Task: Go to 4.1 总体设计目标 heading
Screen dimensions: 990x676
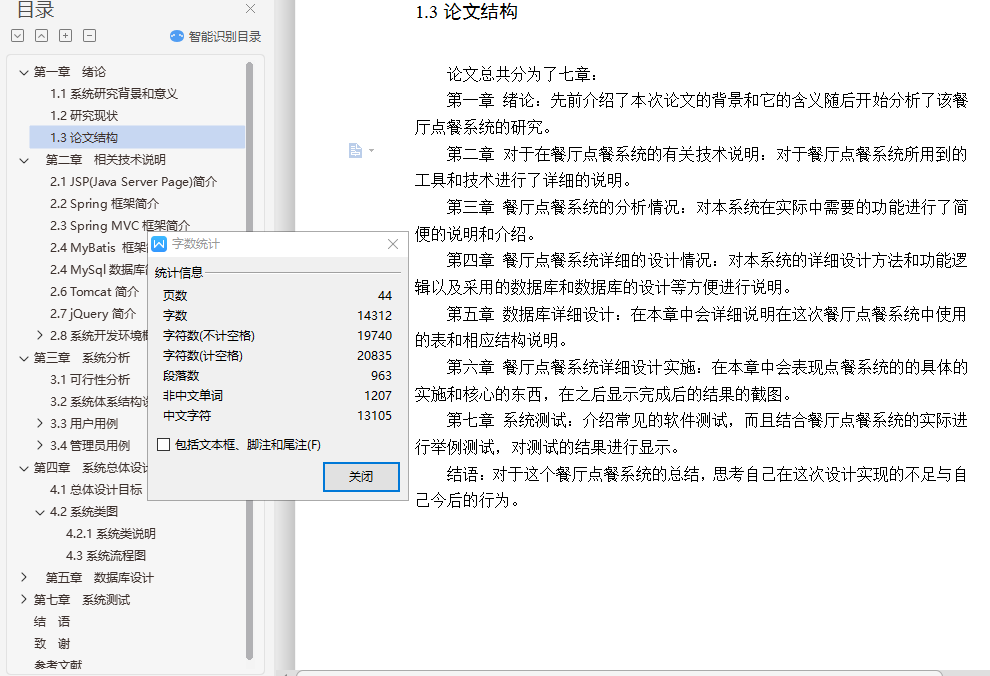Action: pos(96,490)
